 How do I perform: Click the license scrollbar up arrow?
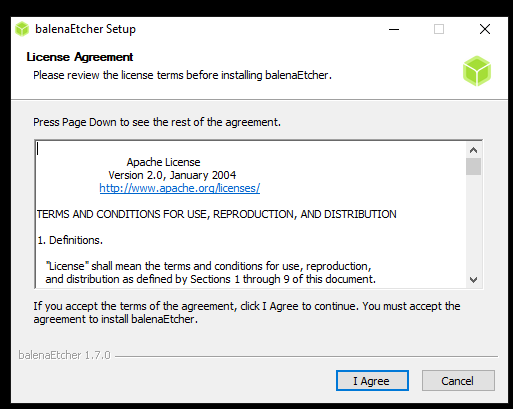[473, 150]
